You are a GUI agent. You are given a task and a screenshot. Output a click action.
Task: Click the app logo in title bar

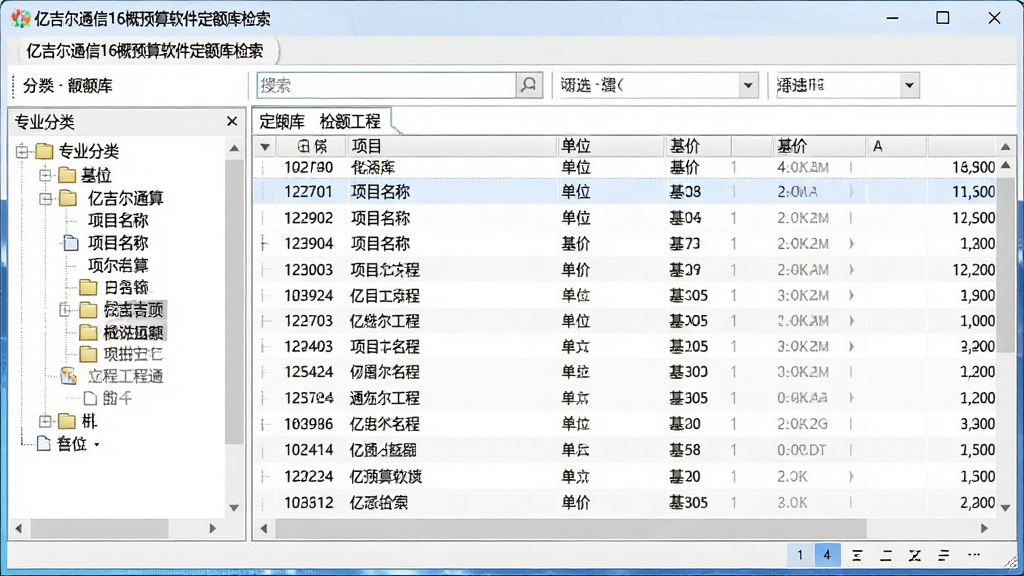(20, 18)
